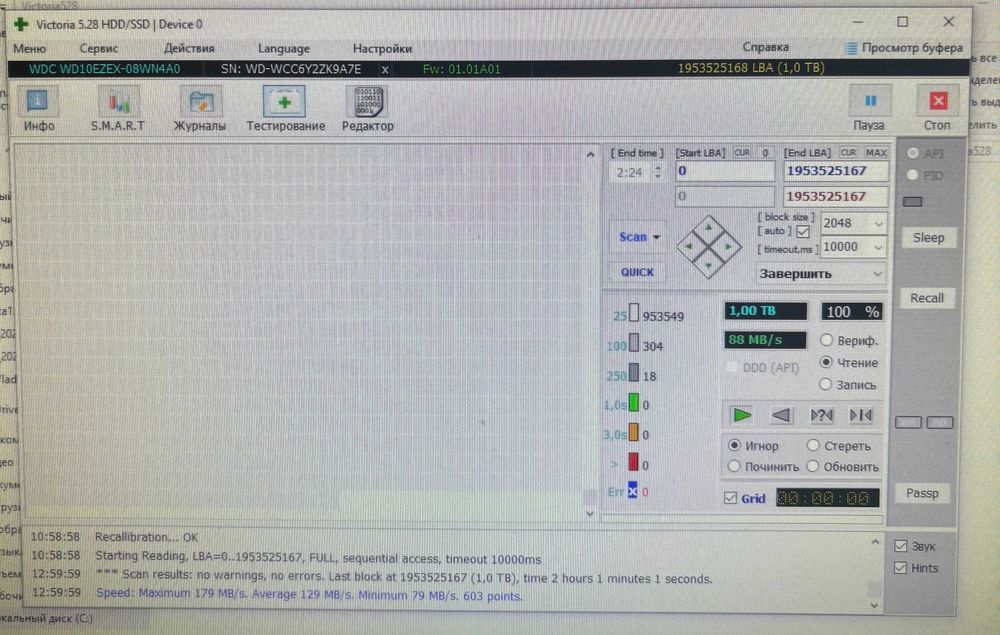Click the green cross Victoria title icon
This screenshot has height=635, width=1000.
(21, 24)
